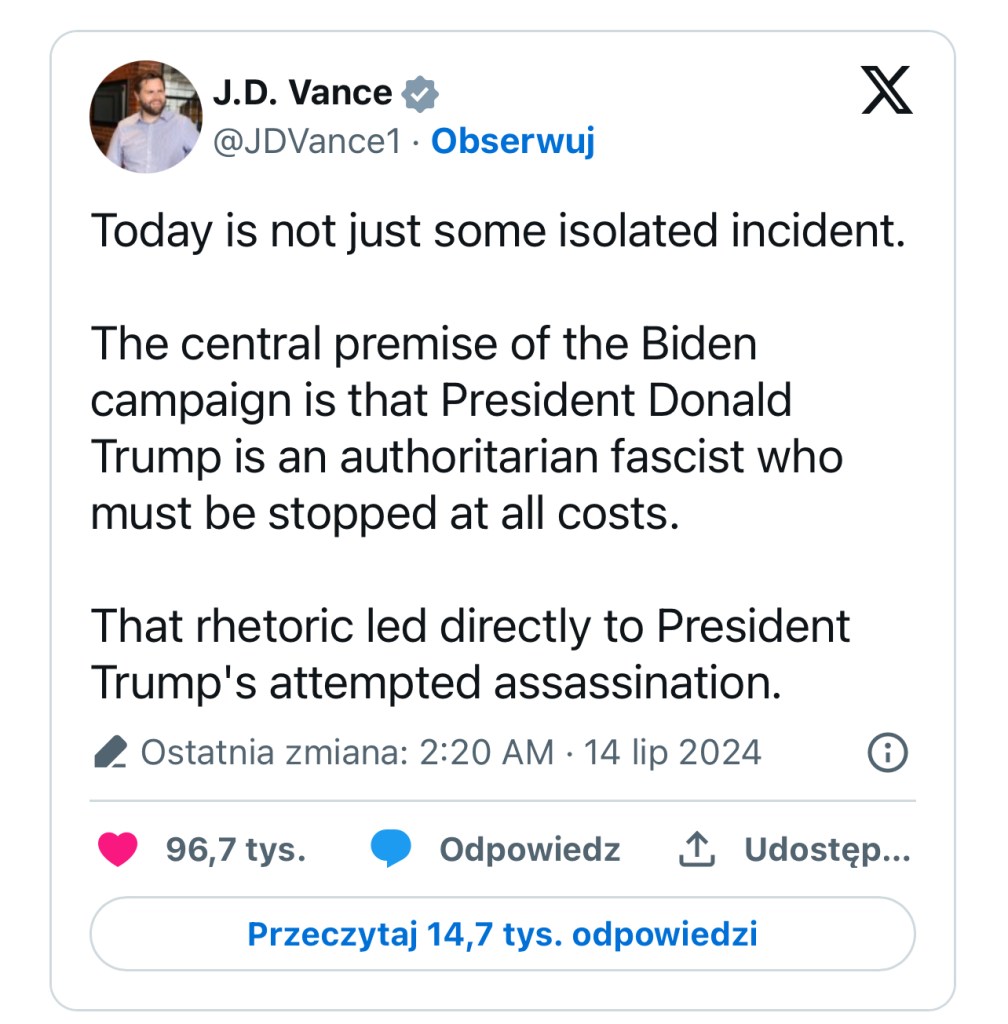Click the share upload arrow icon

tap(696, 850)
